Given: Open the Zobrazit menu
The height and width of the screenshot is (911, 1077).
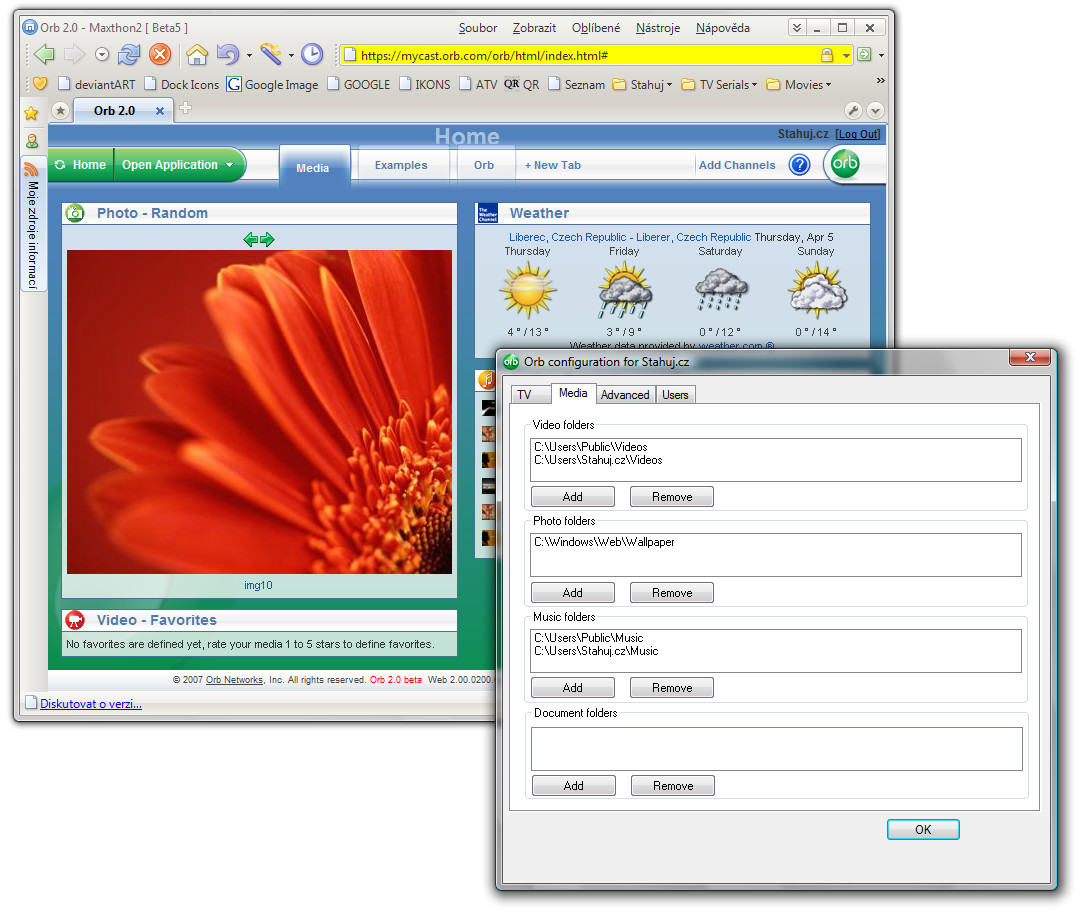Looking at the screenshot, I should tap(534, 28).
